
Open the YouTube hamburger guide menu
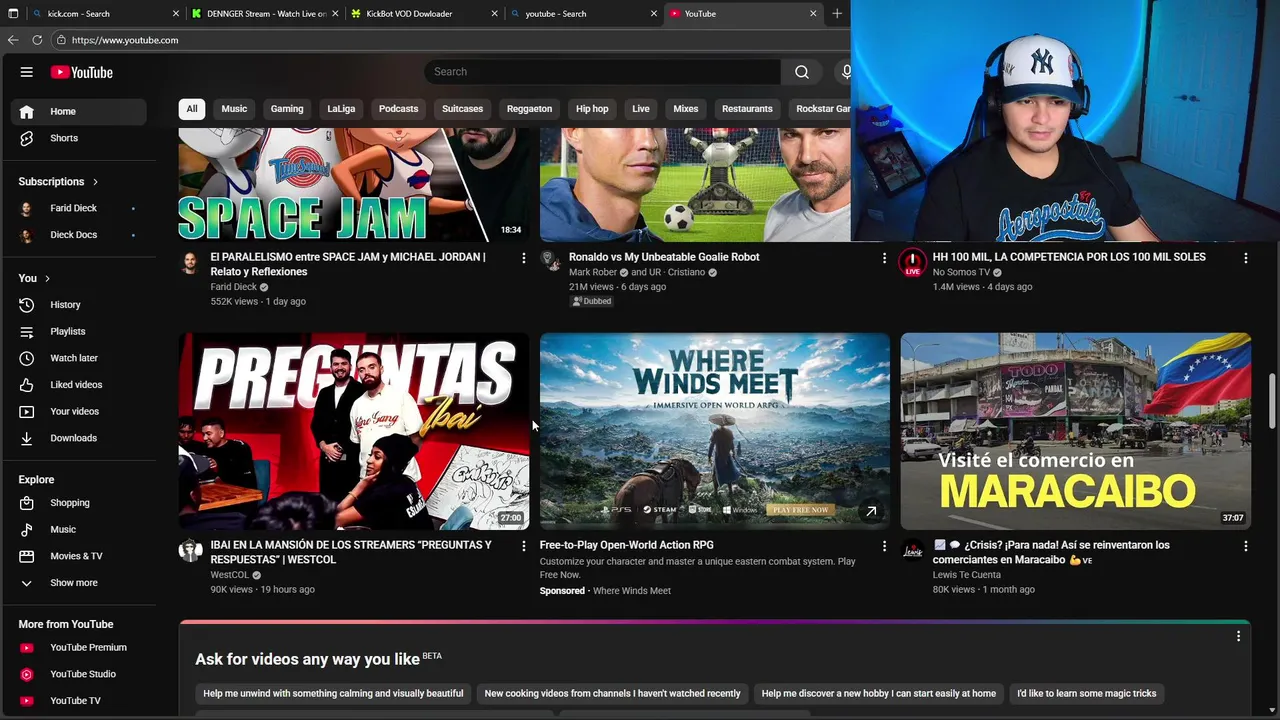(27, 72)
